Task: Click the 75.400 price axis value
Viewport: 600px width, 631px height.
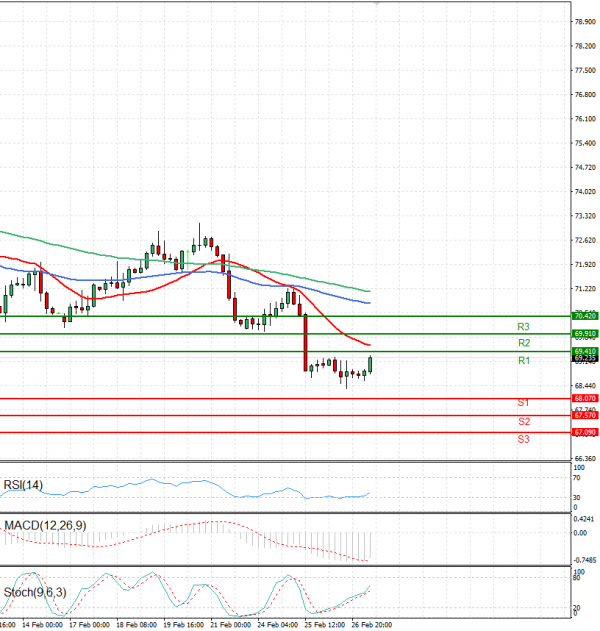Action: [x=585, y=143]
